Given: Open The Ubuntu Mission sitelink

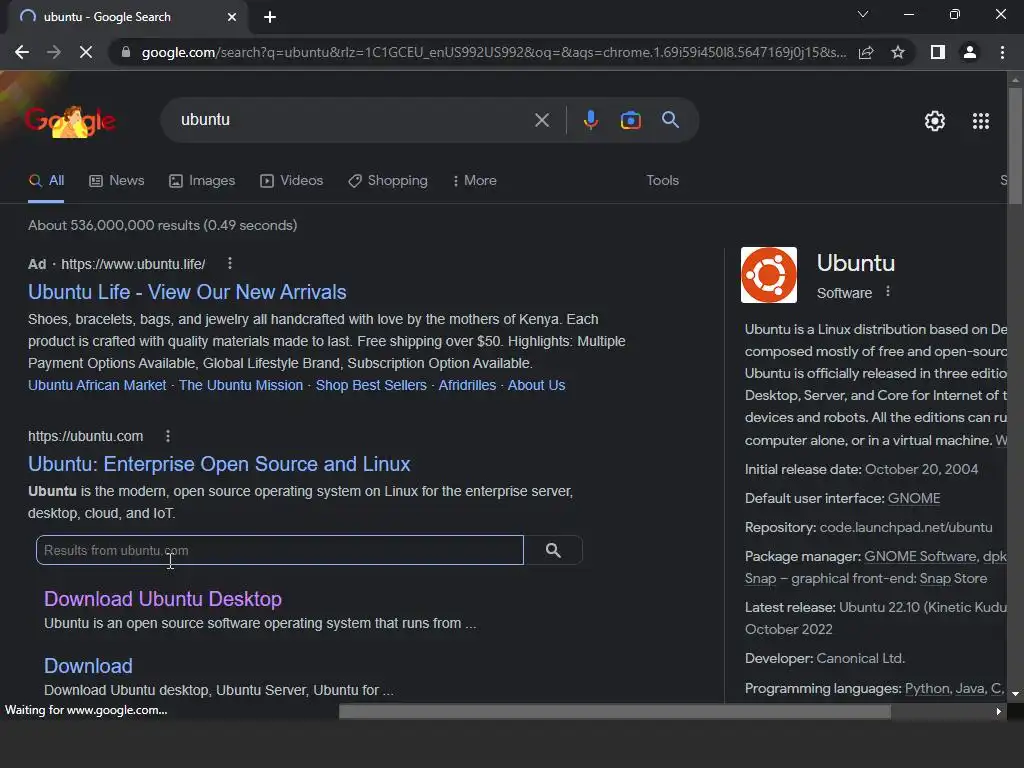Looking at the screenshot, I should tap(241, 385).
